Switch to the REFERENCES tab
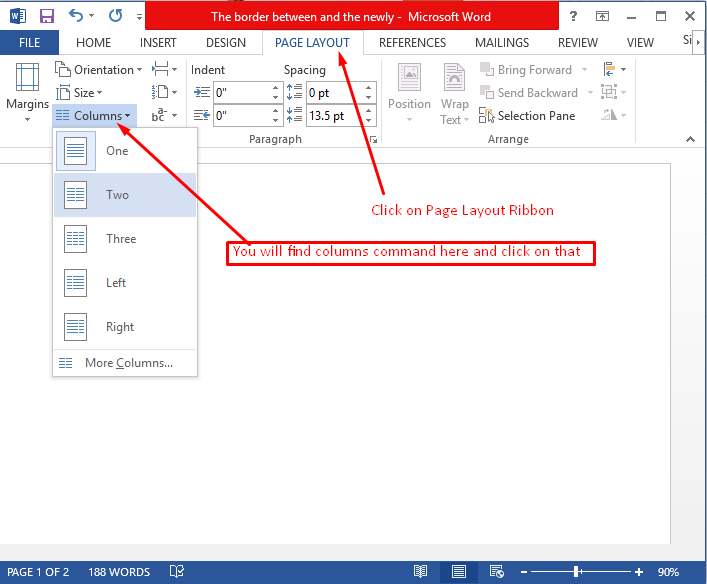Screen dimensions: 707x584 pyautogui.click(x=412, y=42)
